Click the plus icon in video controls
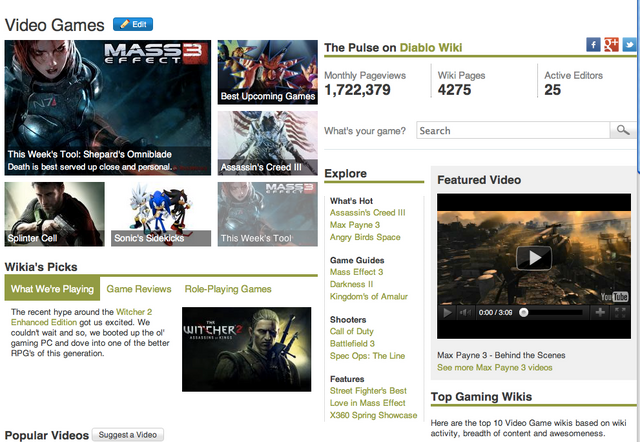 [600, 313]
